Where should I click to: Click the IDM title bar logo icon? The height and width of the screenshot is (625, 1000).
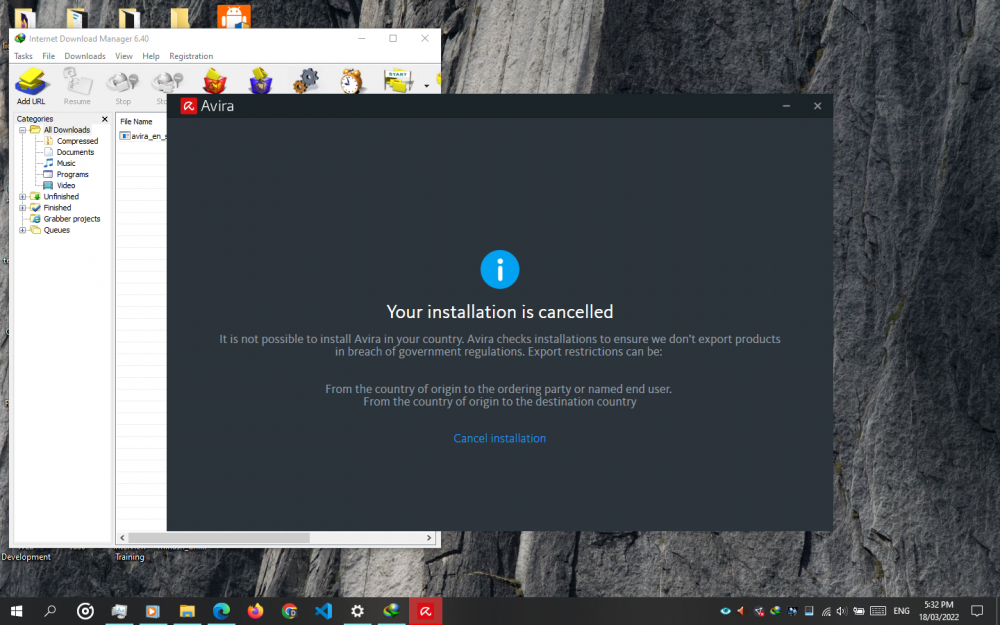click(x=20, y=38)
